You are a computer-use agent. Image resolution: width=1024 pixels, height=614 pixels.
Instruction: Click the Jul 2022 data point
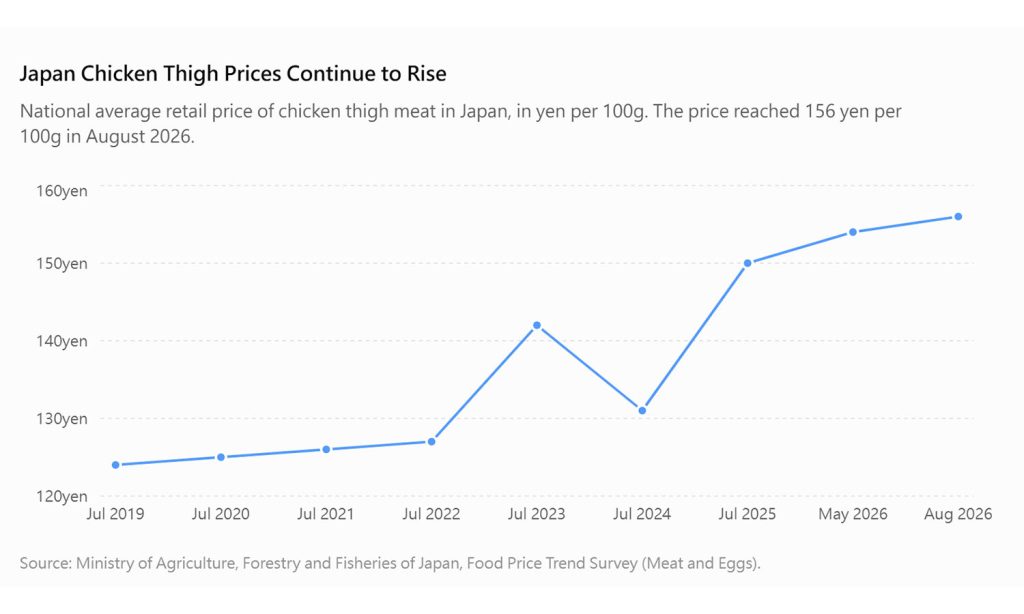[x=432, y=442]
